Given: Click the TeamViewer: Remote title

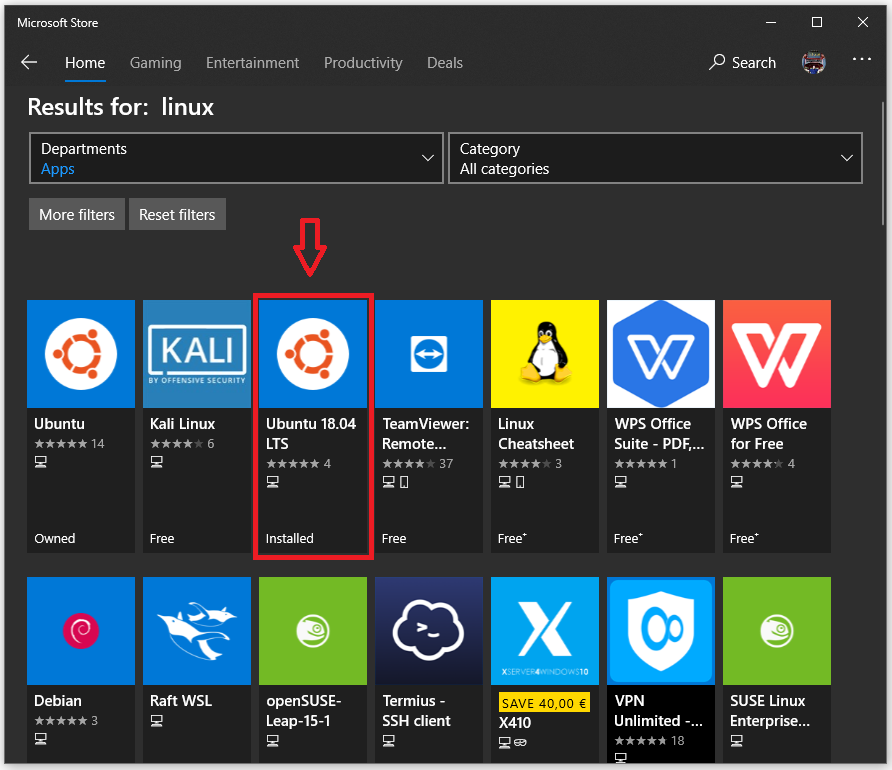Looking at the screenshot, I should click(x=426, y=434).
